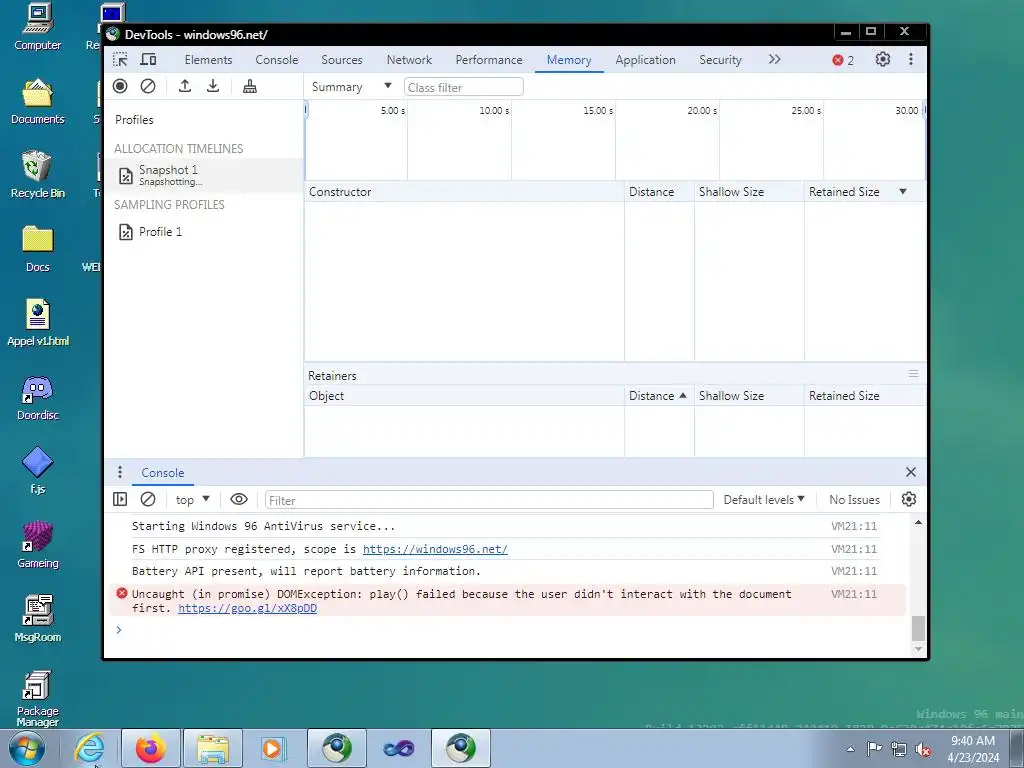Open the Gameing desktop shortcut

coord(37,545)
